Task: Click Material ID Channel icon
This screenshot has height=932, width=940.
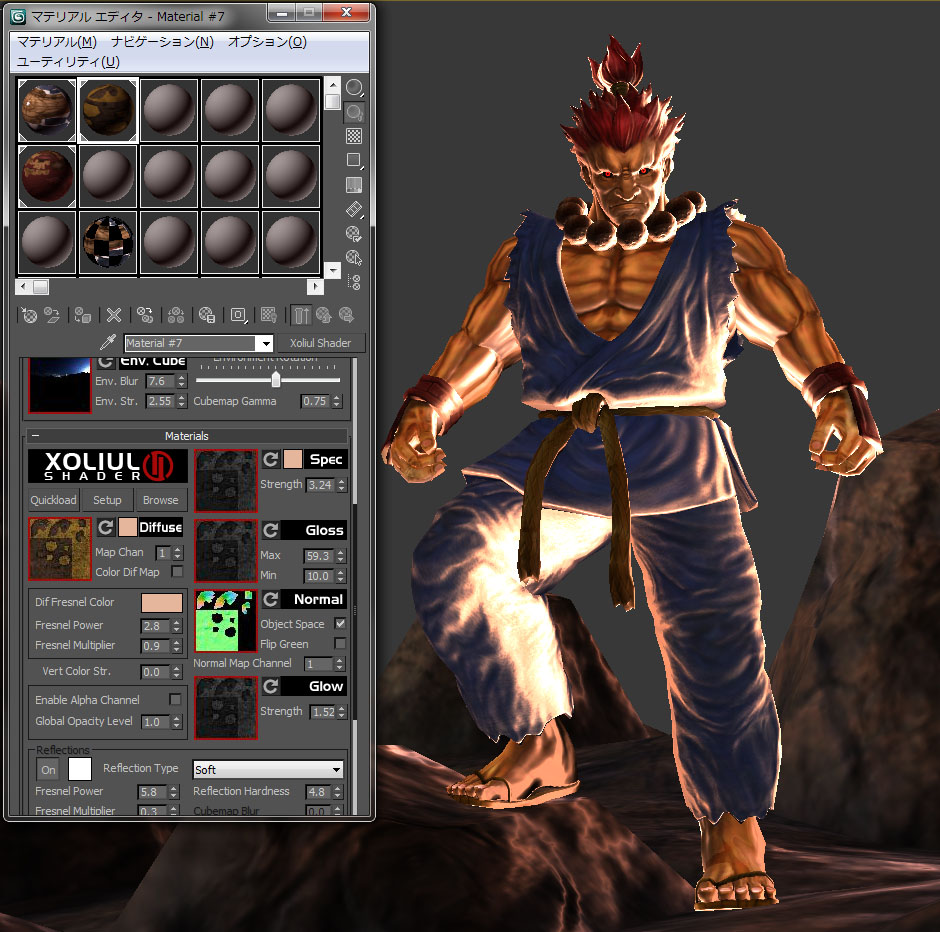Action: [x=238, y=315]
